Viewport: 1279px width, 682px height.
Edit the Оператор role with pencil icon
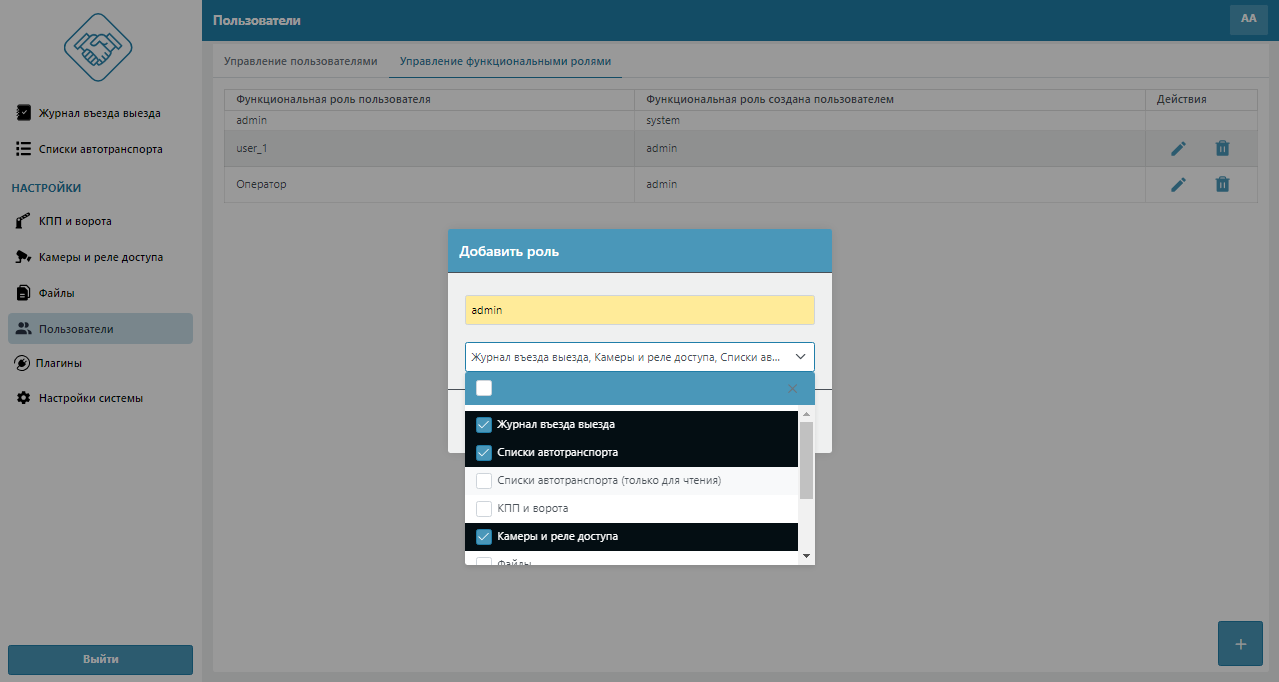pyautogui.click(x=1178, y=184)
